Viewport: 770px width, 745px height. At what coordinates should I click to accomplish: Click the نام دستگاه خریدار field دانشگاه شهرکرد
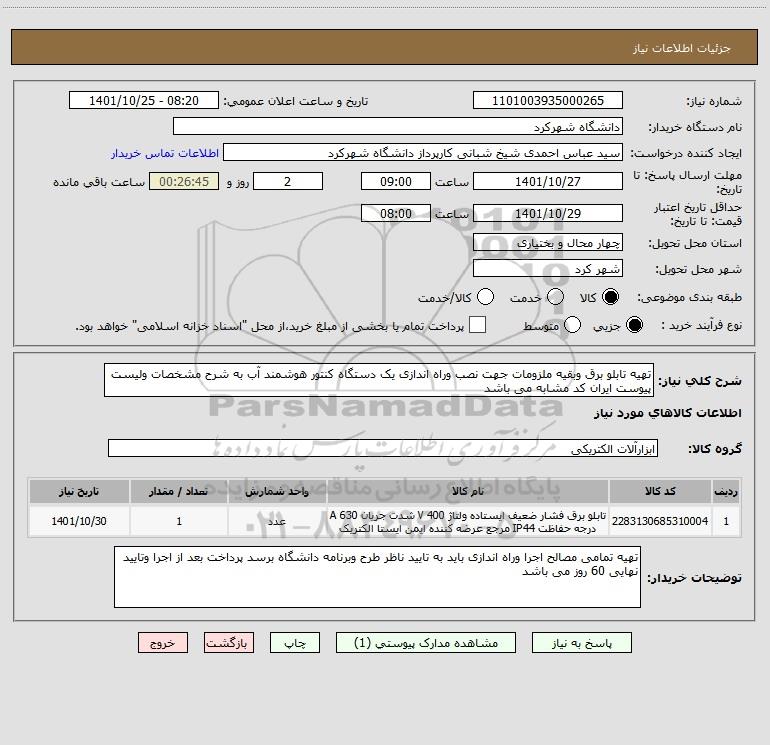pyautogui.click(x=398, y=127)
